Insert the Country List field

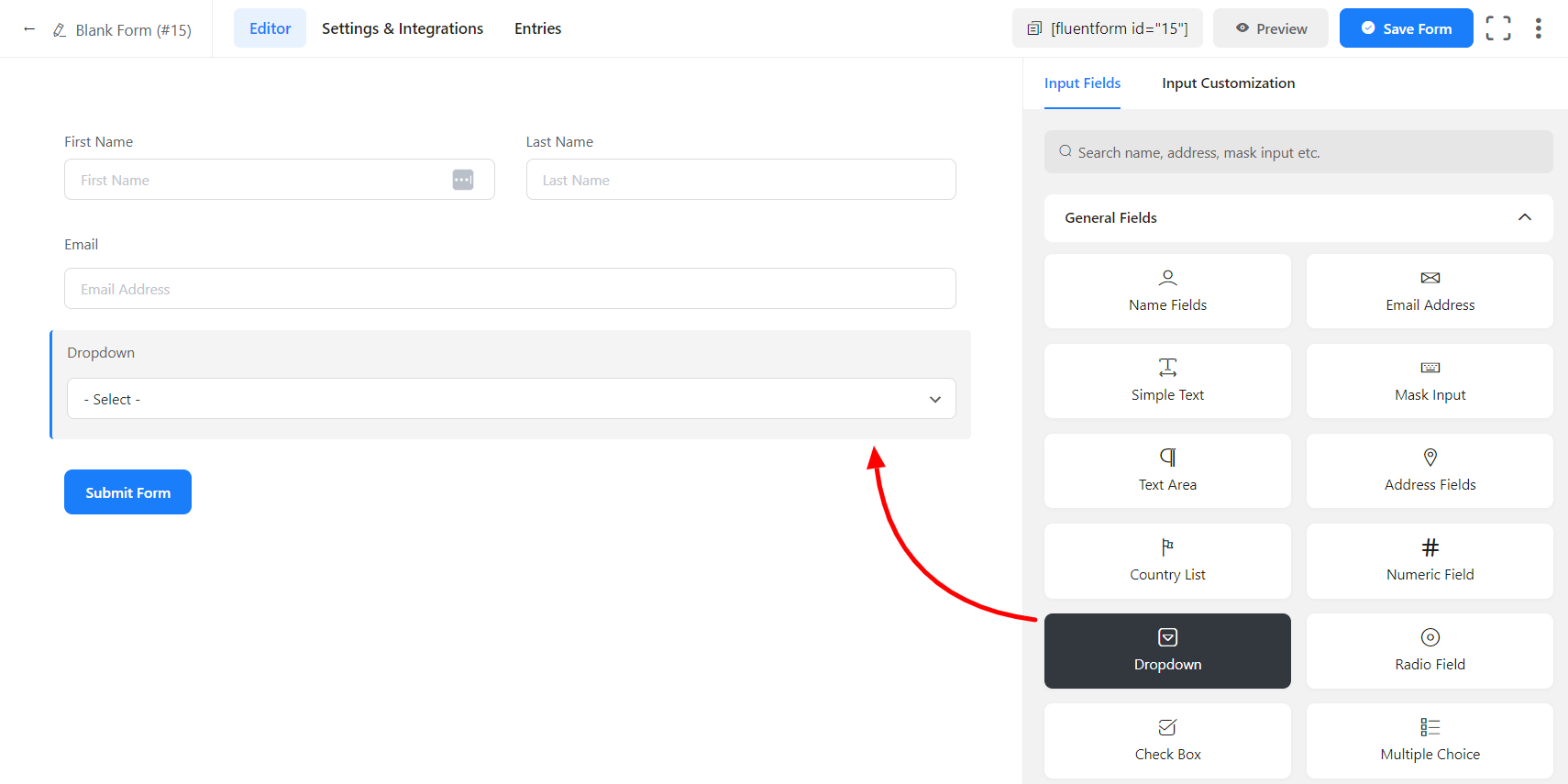(1166, 560)
